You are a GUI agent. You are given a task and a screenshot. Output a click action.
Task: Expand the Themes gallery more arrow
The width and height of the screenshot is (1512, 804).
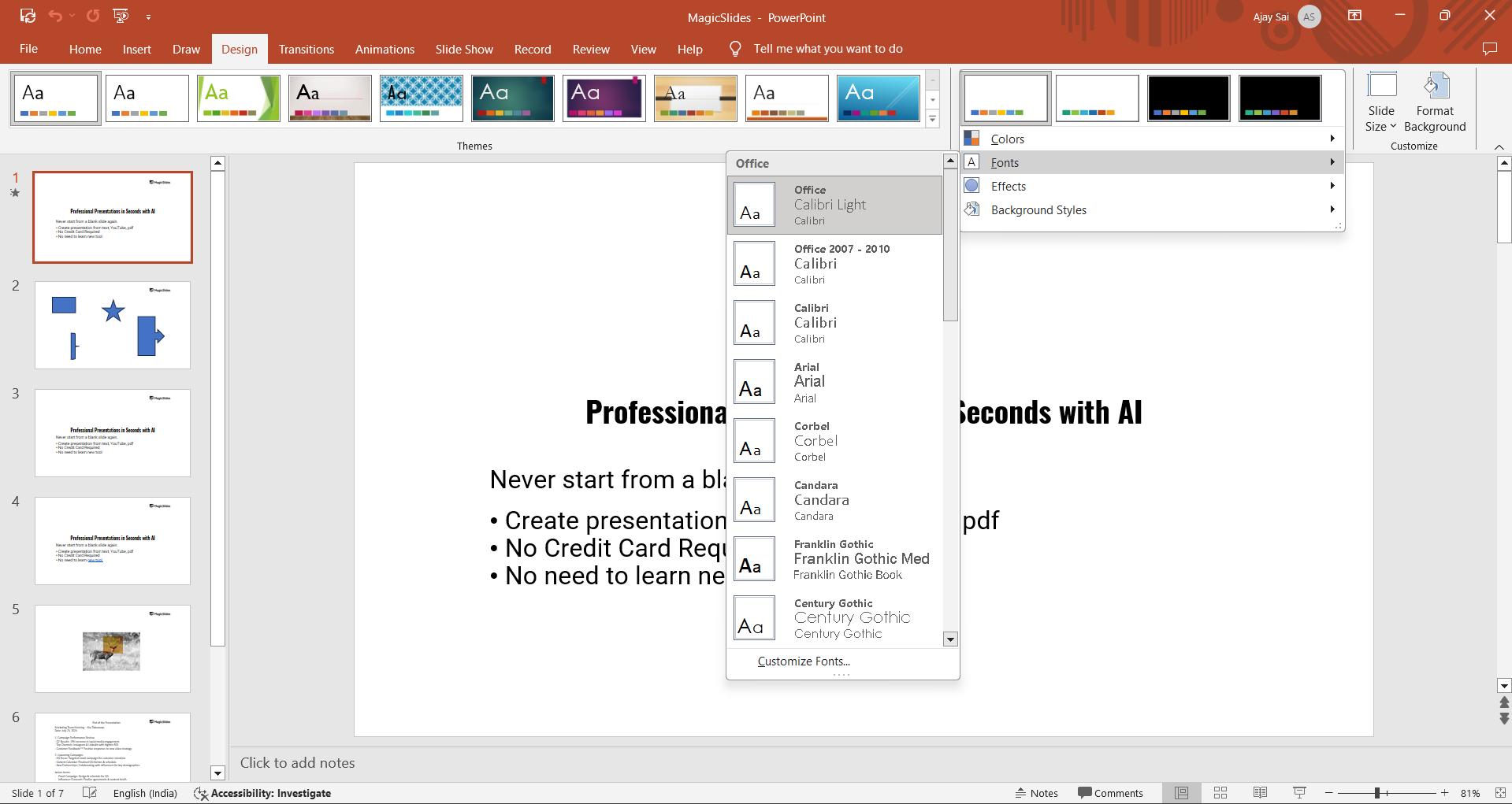point(933,120)
